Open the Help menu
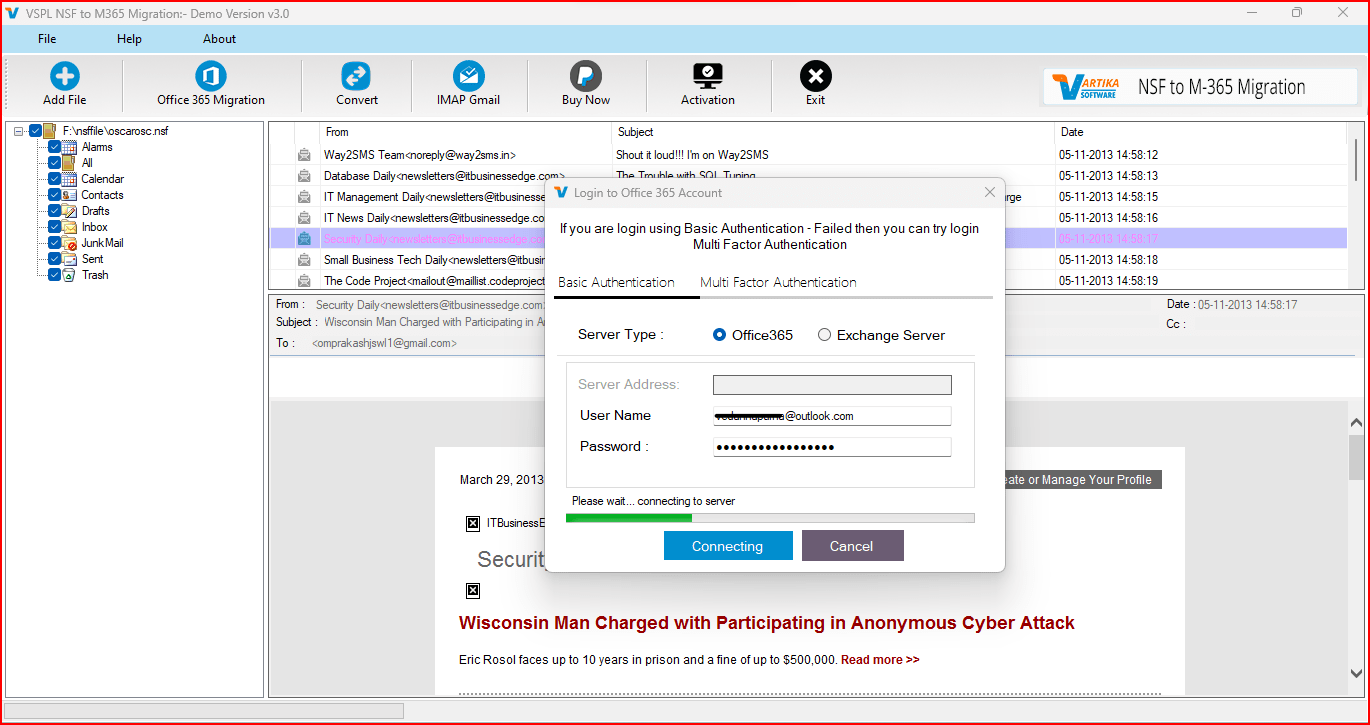Screen dimensions: 1370x725 pos(129,39)
